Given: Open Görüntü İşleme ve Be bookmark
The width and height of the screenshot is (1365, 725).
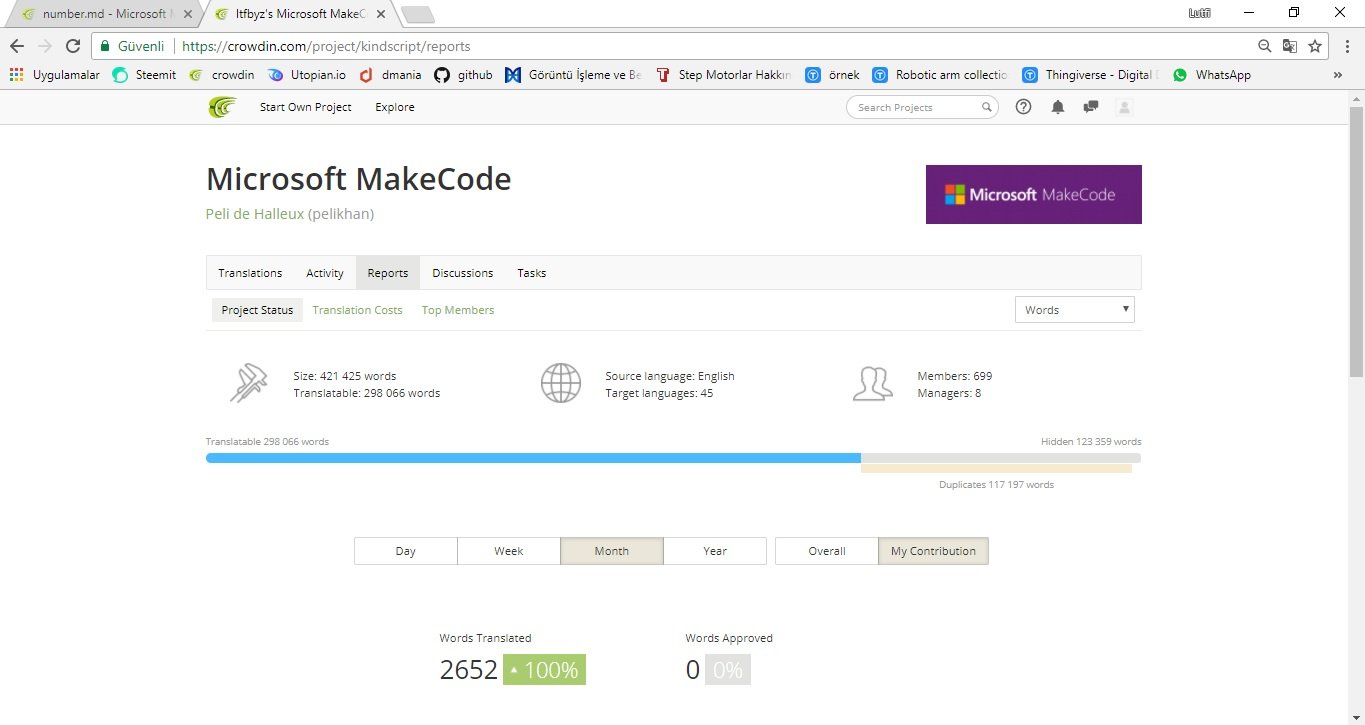Looking at the screenshot, I should pyautogui.click(x=574, y=75).
